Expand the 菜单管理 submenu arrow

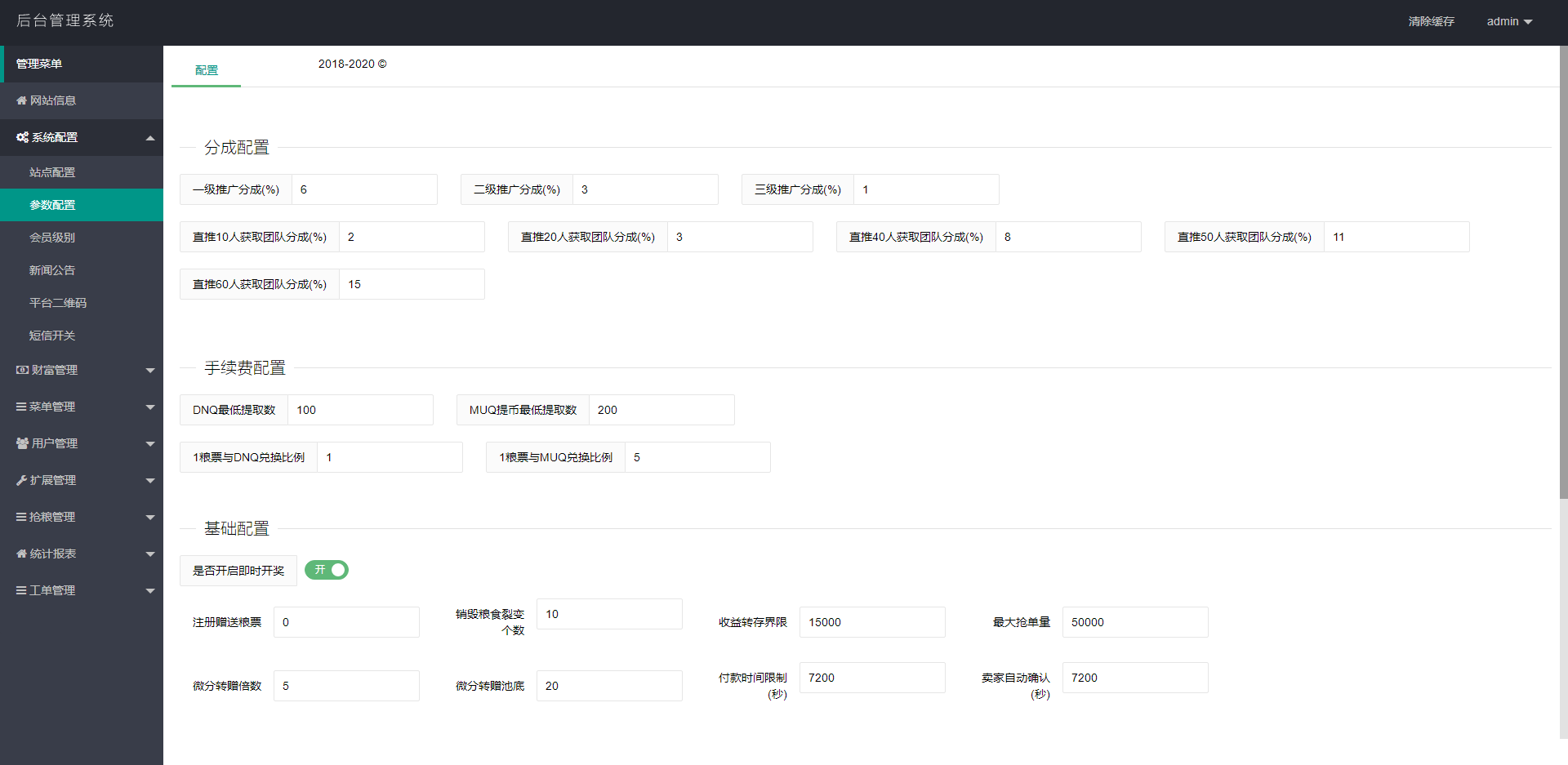(x=150, y=407)
